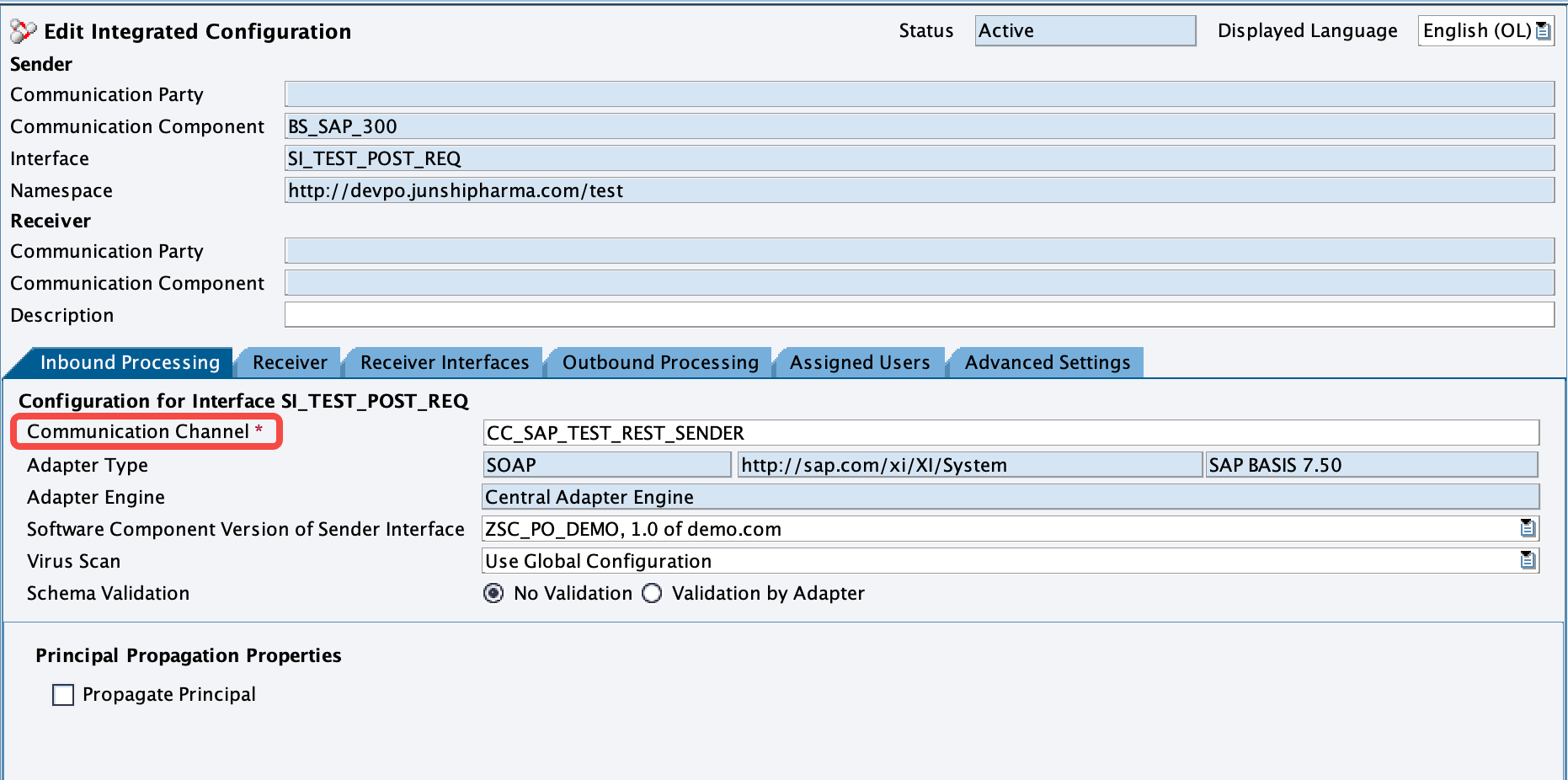Click adapter namespace http://sap.com/xi/XI/System field
This screenshot has width=1568, height=780.
[970, 465]
